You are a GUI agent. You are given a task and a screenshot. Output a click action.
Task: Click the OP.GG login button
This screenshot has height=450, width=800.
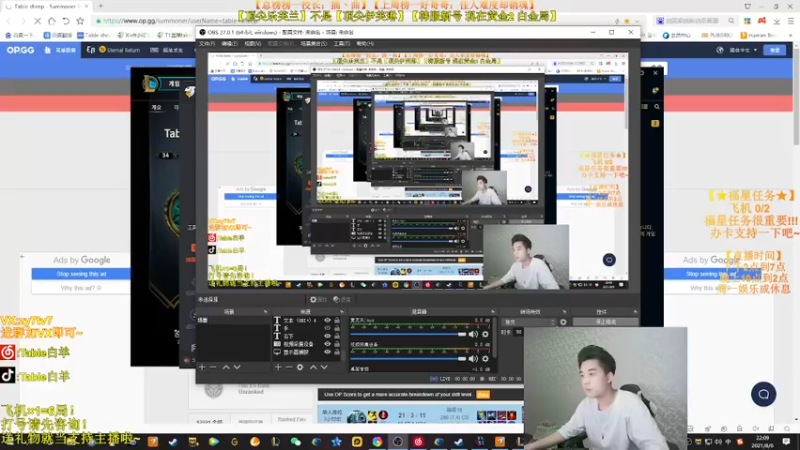(x=774, y=50)
